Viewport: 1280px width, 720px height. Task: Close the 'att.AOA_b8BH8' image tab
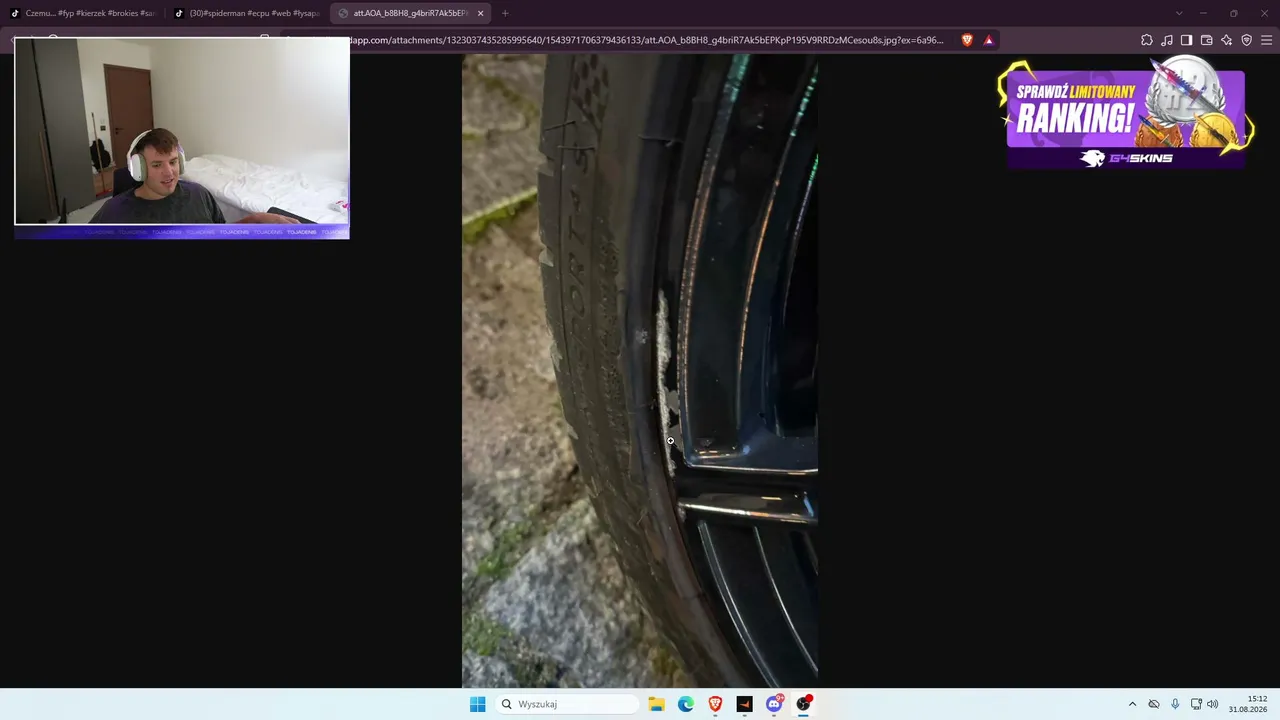coord(481,13)
